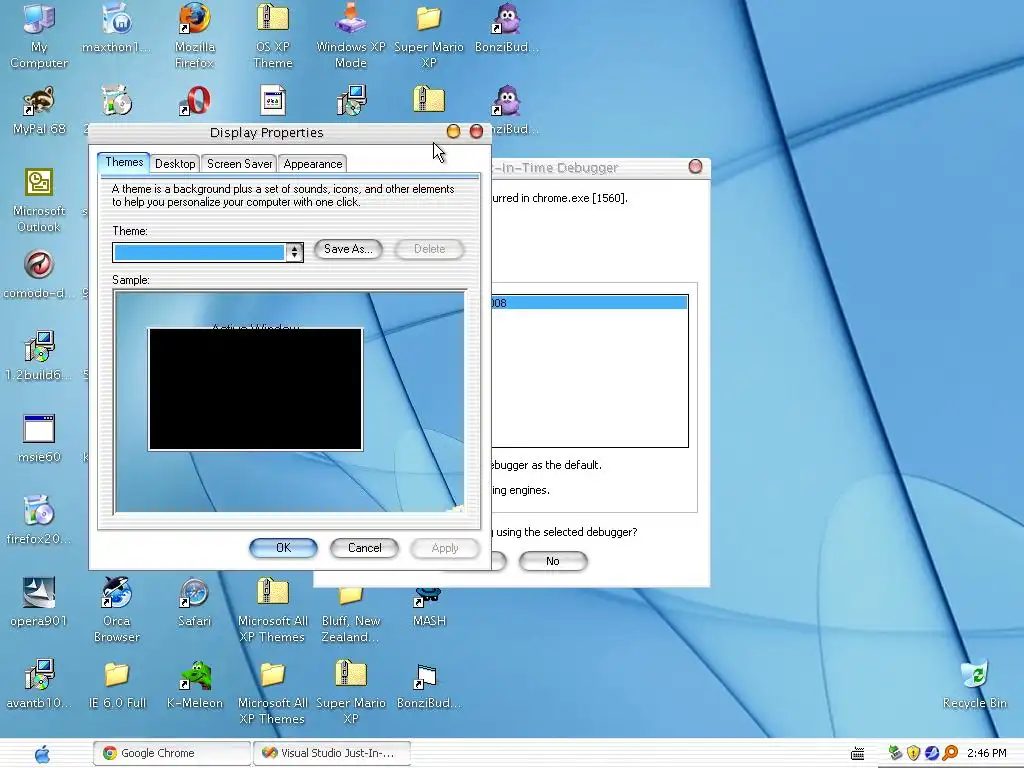Click the keyboard icon in the taskbar

857,754
